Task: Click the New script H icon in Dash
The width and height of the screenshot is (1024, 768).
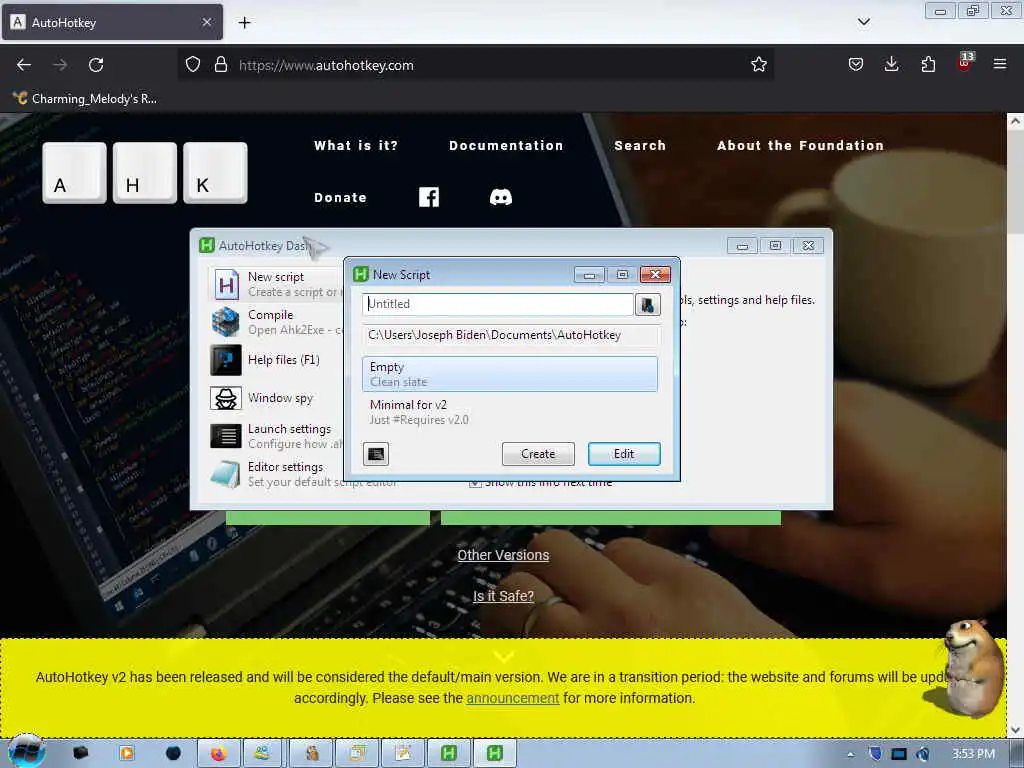Action: tap(226, 284)
